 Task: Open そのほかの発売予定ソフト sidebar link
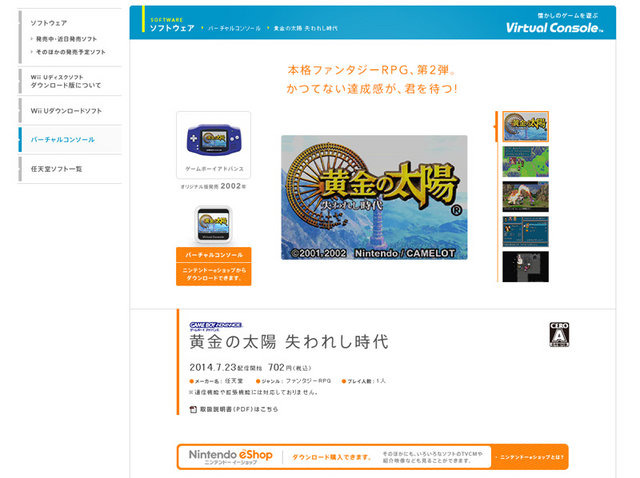point(71,52)
